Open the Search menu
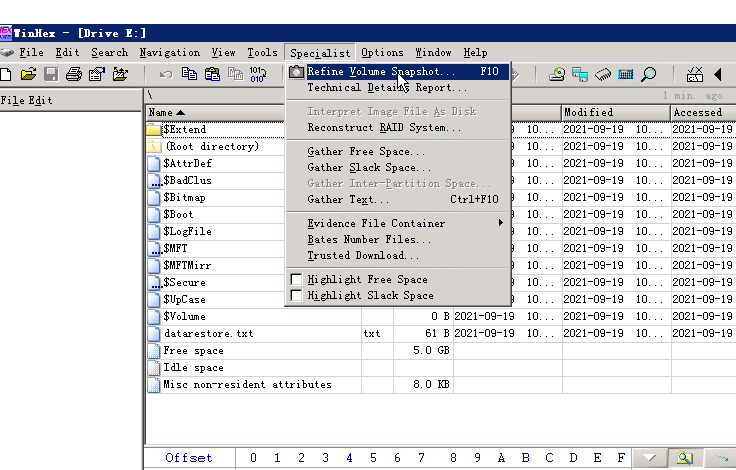 [109, 53]
